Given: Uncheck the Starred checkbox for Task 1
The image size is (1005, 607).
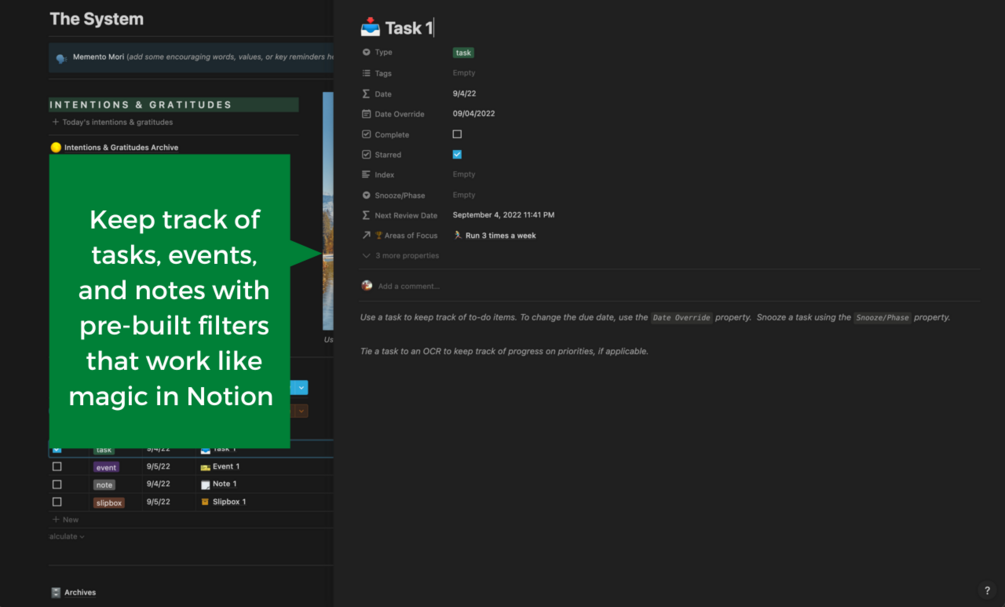Looking at the screenshot, I should click(457, 154).
